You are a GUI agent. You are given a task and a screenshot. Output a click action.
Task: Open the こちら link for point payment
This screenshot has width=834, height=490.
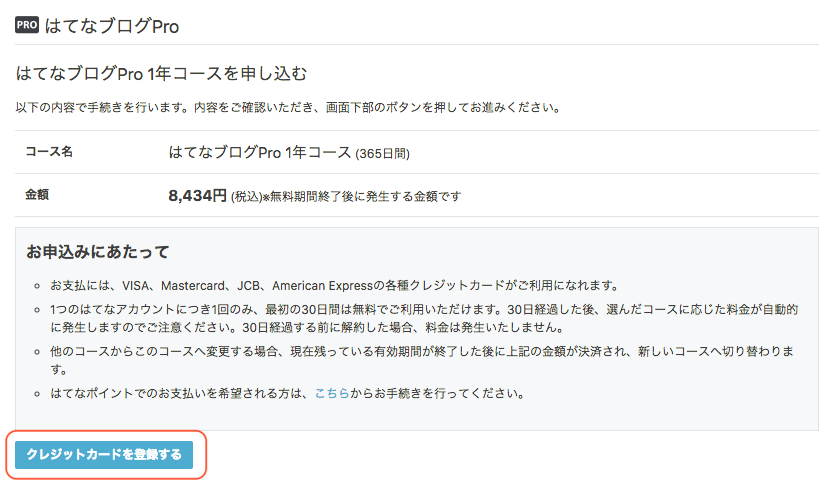coord(332,393)
